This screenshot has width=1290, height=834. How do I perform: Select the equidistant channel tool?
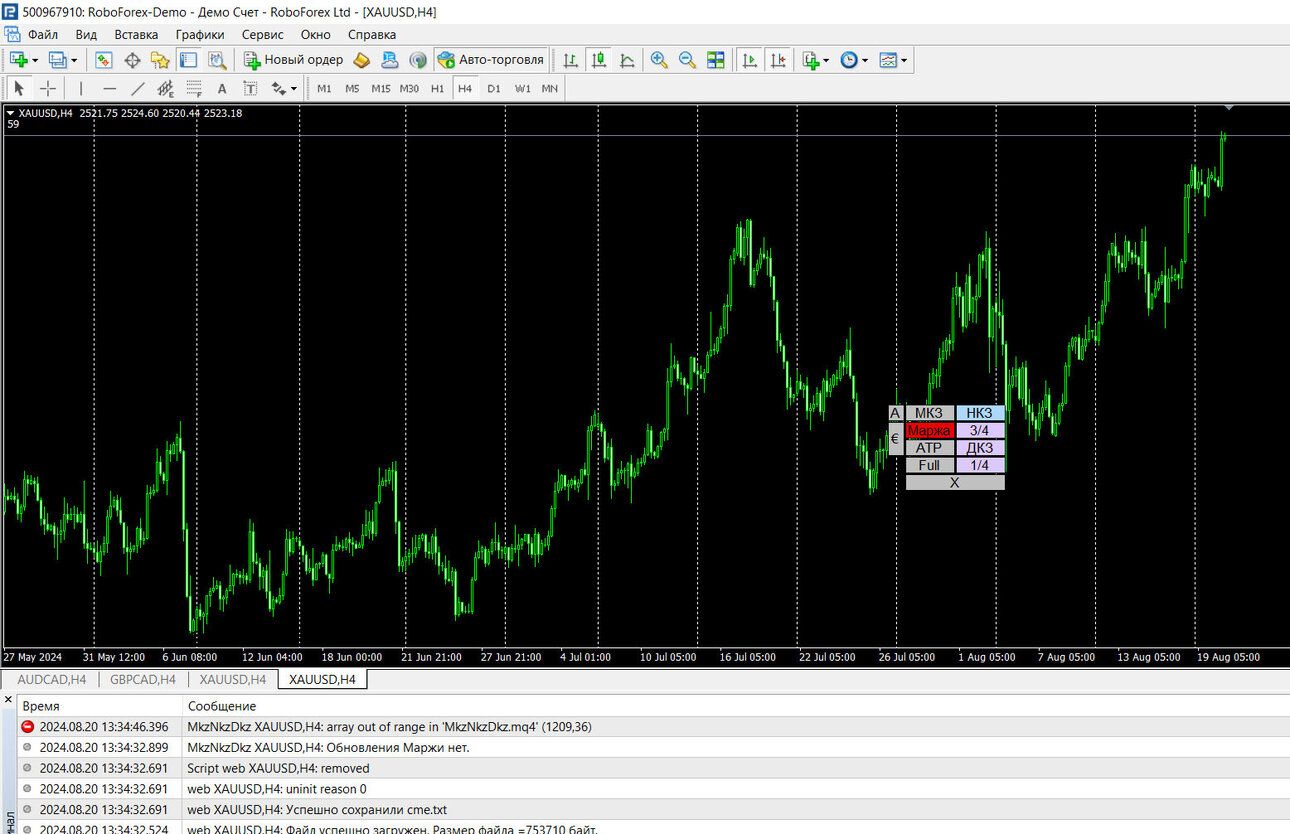click(x=166, y=88)
